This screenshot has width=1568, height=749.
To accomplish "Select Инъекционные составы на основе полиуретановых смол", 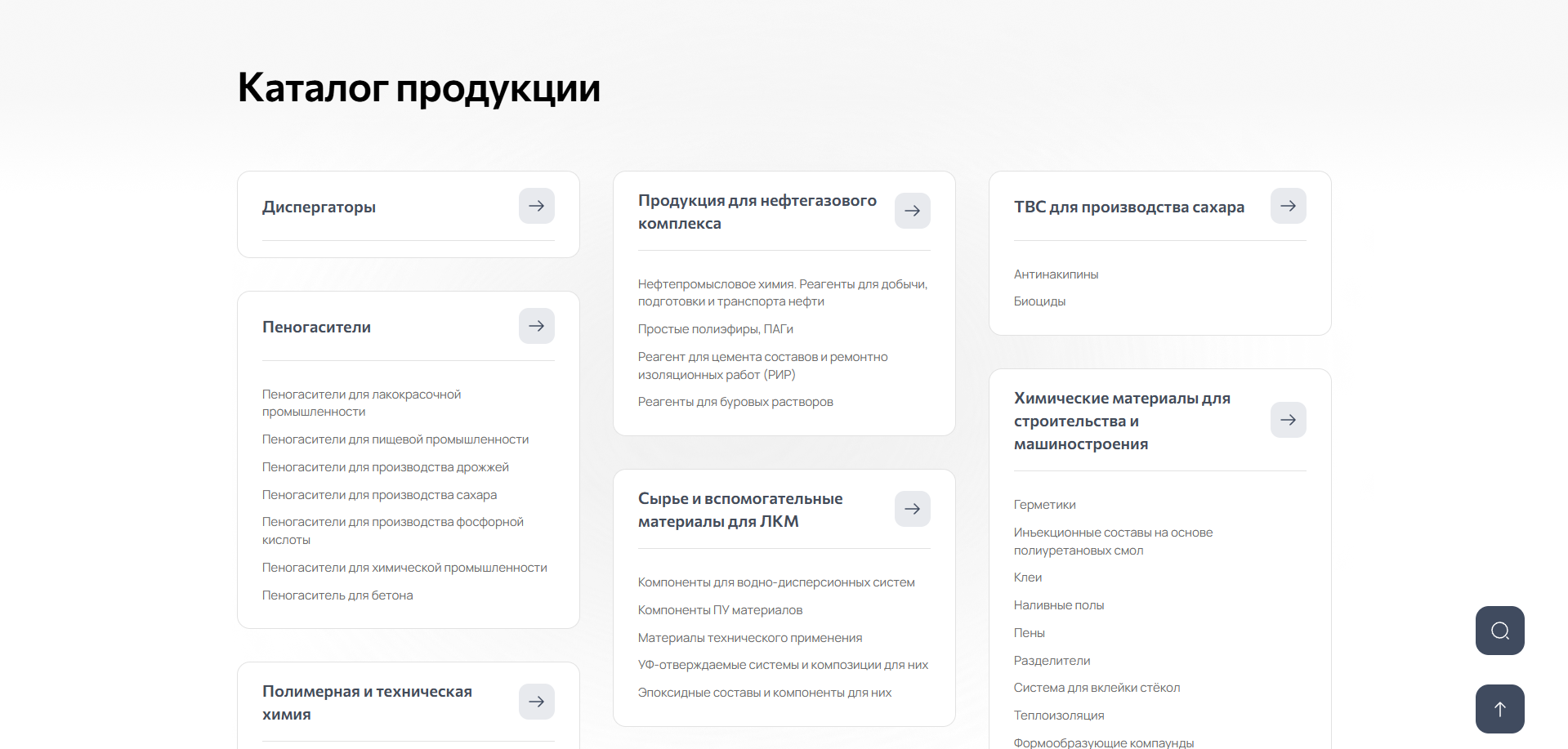I will point(1113,542).
